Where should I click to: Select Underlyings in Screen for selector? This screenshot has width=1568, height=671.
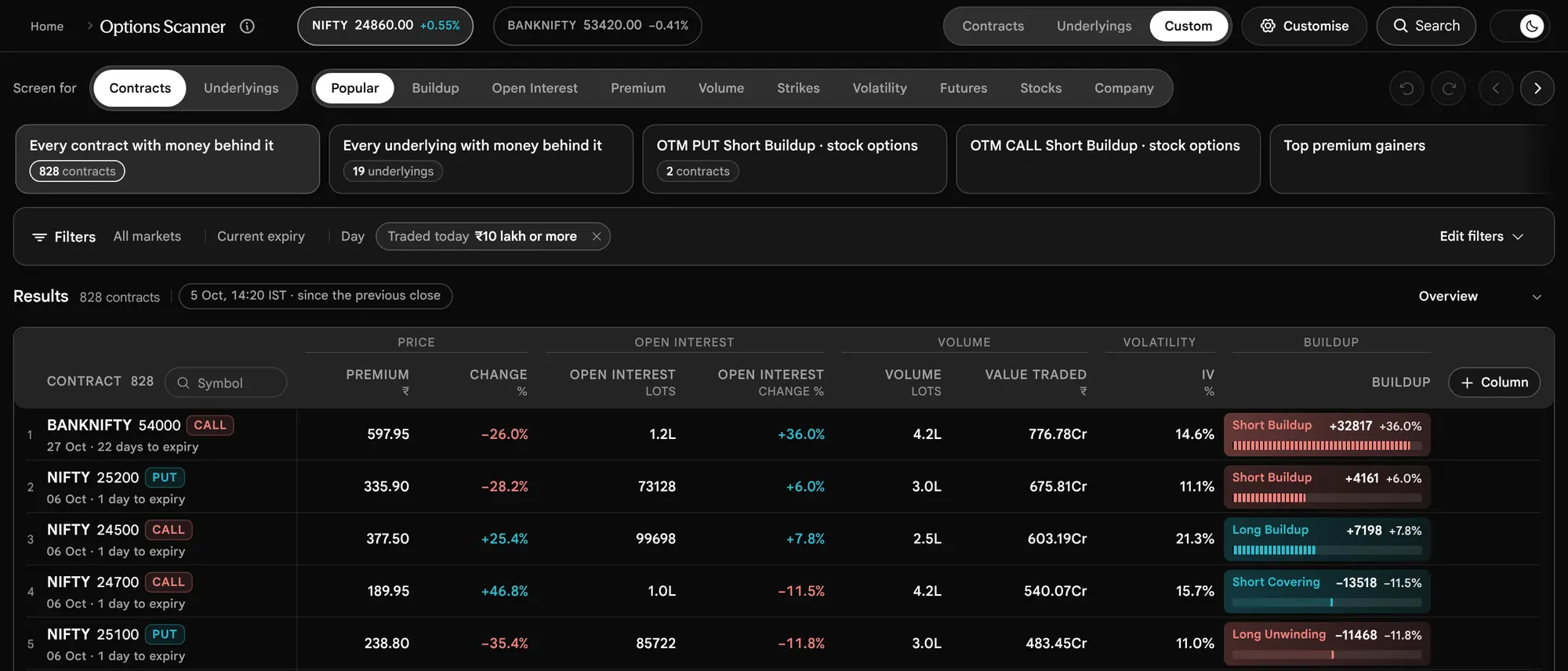pos(241,88)
